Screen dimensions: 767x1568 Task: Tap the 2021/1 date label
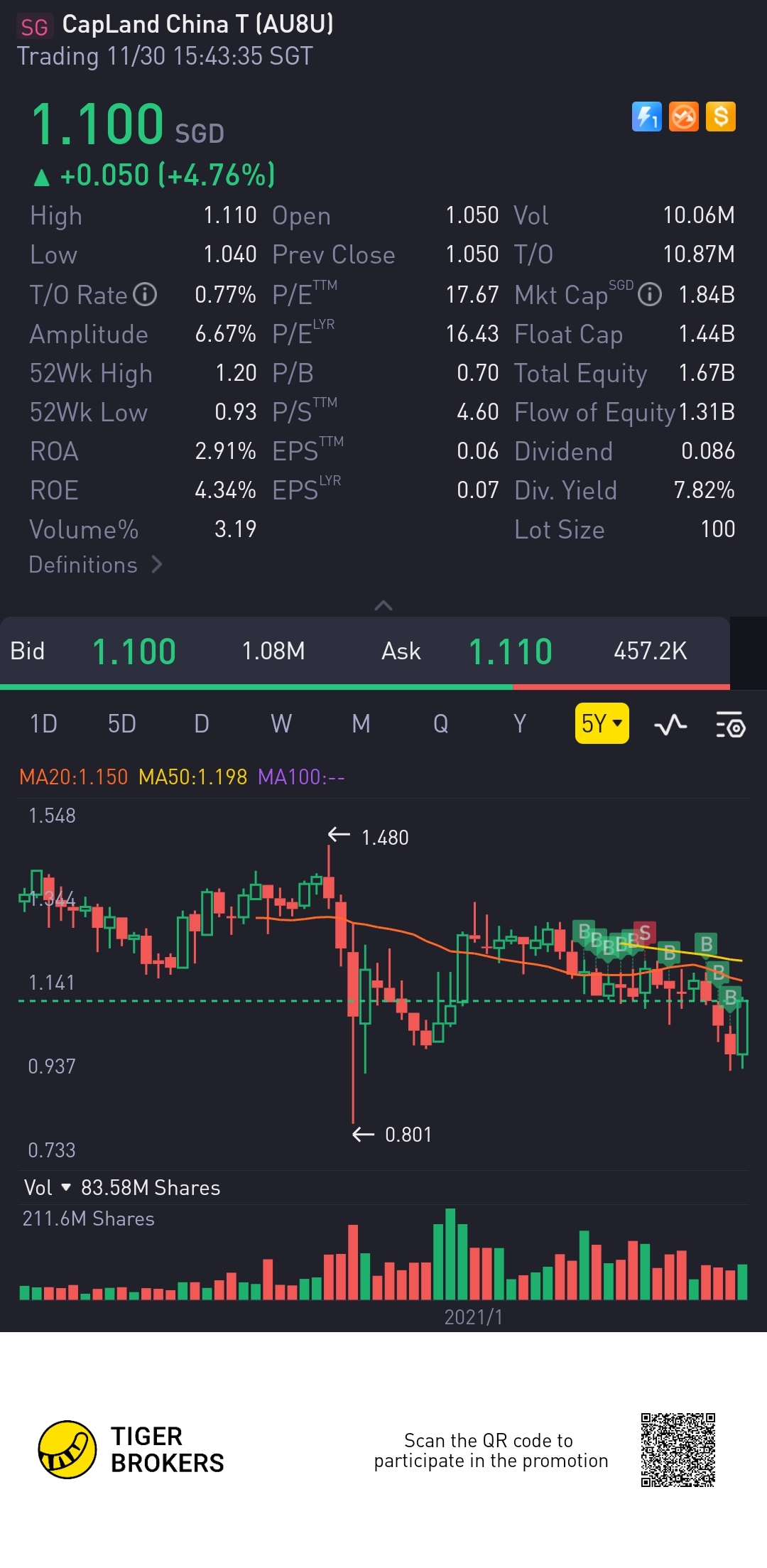point(474,1317)
